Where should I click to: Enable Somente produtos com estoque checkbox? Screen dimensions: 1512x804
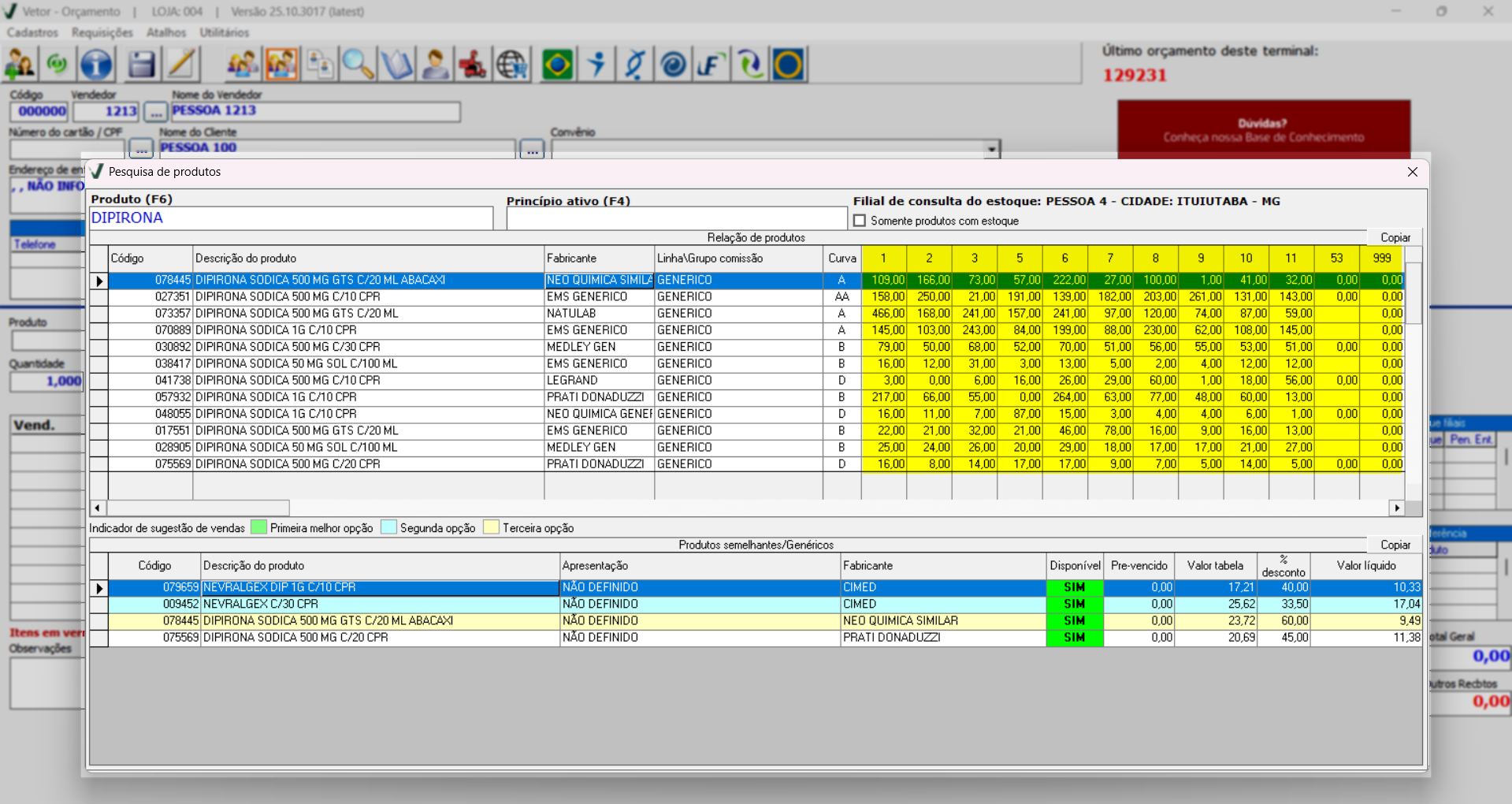point(860,221)
